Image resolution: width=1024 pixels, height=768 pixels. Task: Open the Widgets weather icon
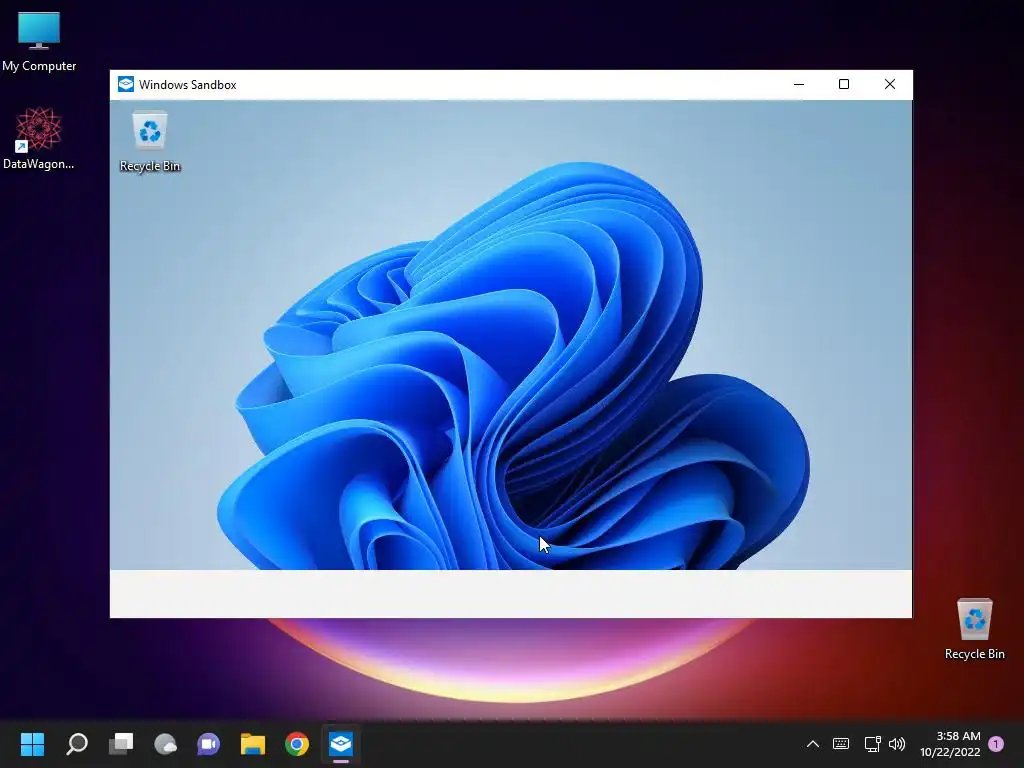(165, 743)
